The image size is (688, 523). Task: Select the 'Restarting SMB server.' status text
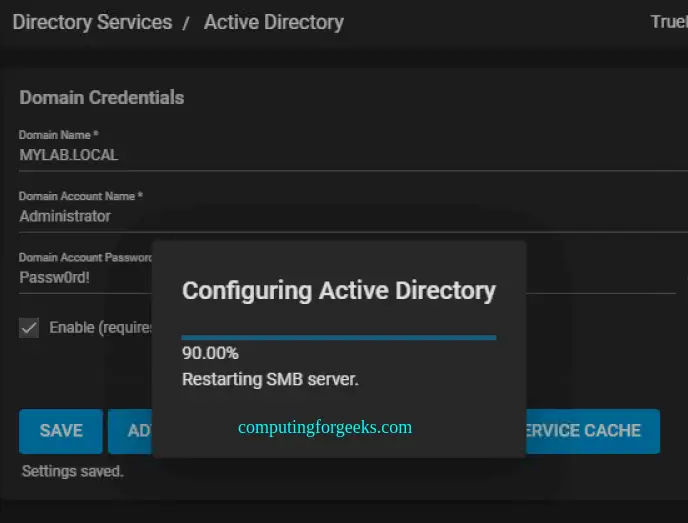270,380
